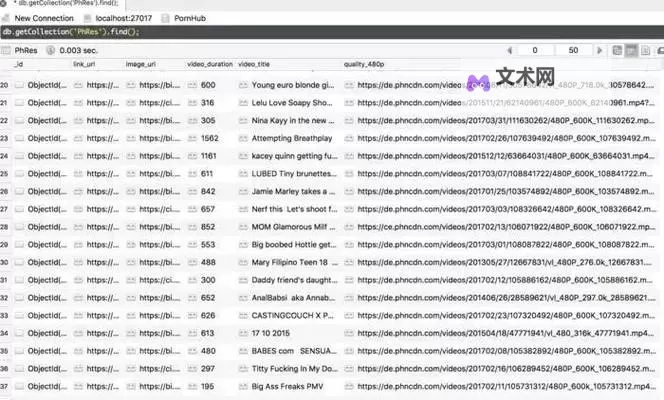This screenshot has width=664, height=400.
Task: Click the batch size field showing 50
Action: pyautogui.click(x=573, y=50)
